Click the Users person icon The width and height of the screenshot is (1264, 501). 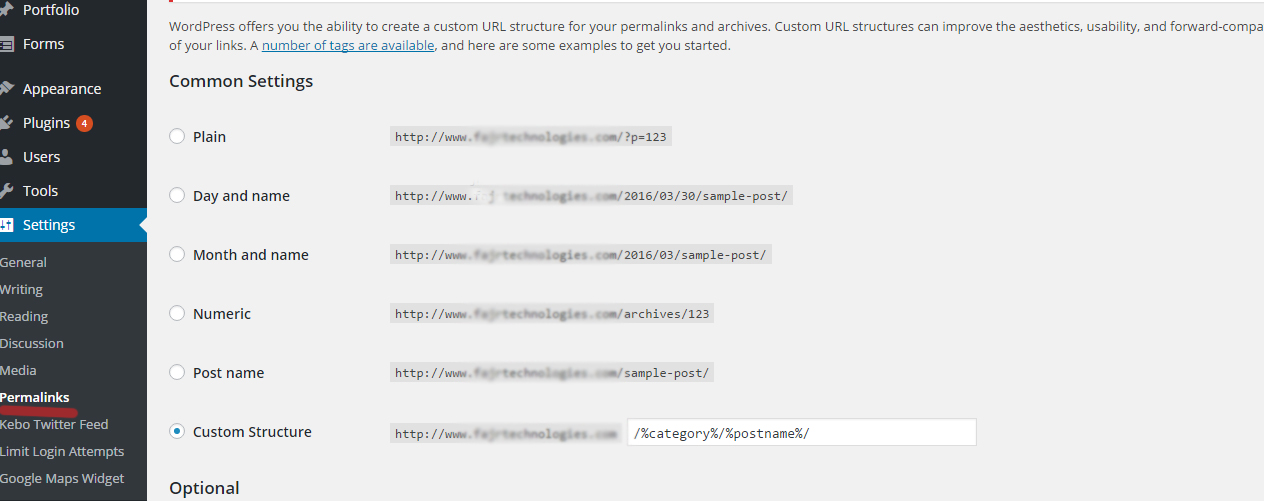(5, 157)
